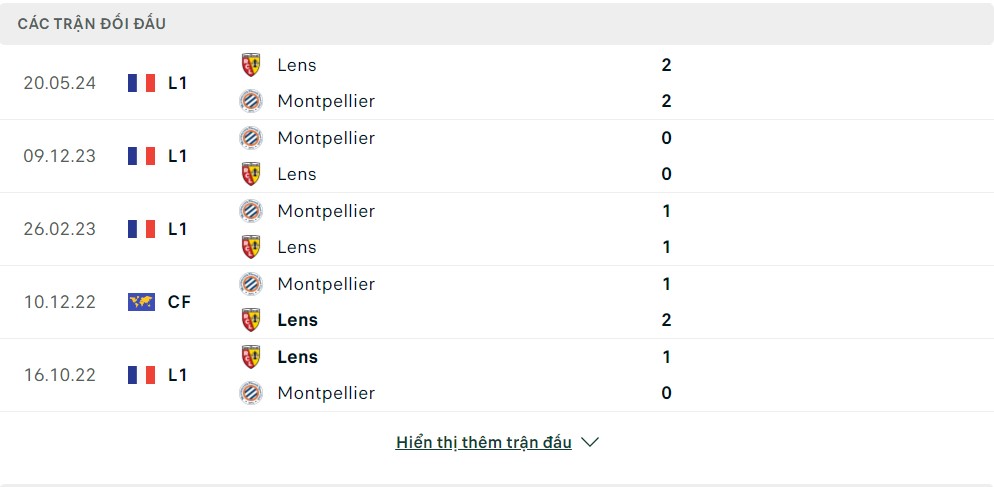The image size is (994, 487).
Task: Click the Lens crest in the 10.12.22 match
Action: coord(251,320)
